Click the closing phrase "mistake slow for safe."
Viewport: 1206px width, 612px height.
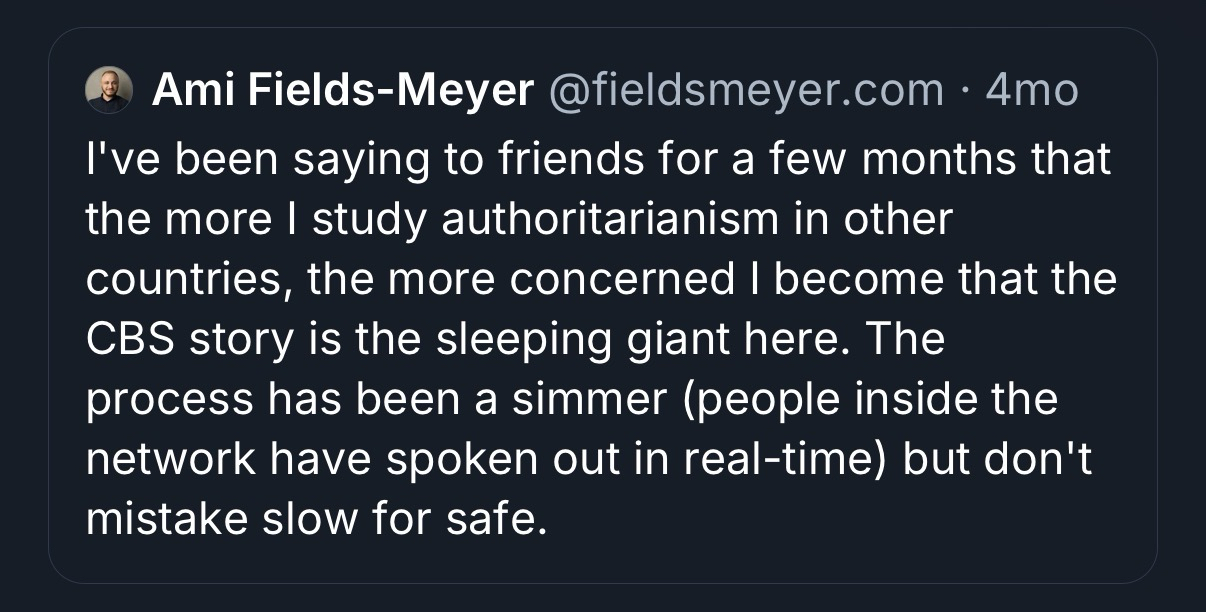(x=317, y=520)
